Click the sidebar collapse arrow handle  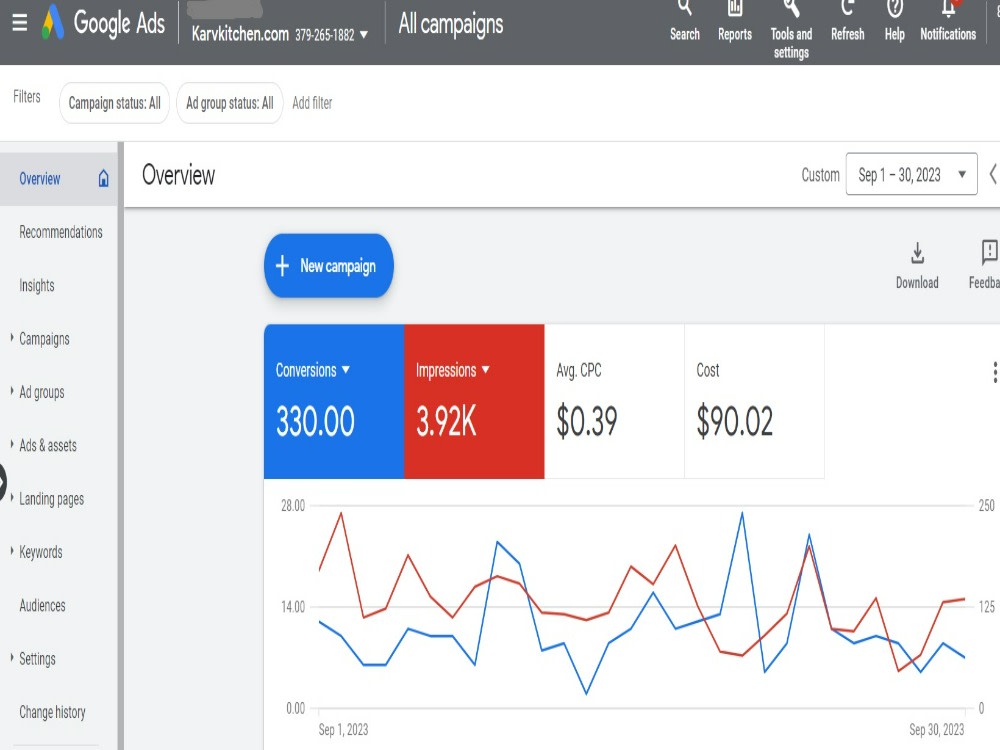pos(2,482)
